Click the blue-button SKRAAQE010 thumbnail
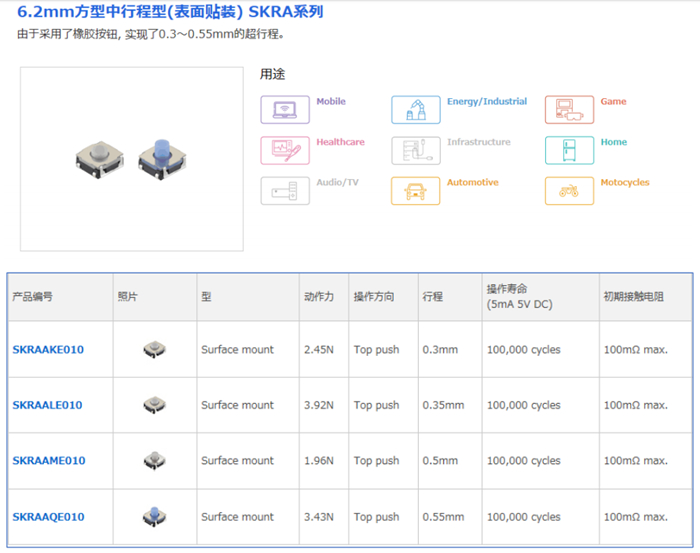Viewport: 700px width, 553px height. tap(154, 516)
